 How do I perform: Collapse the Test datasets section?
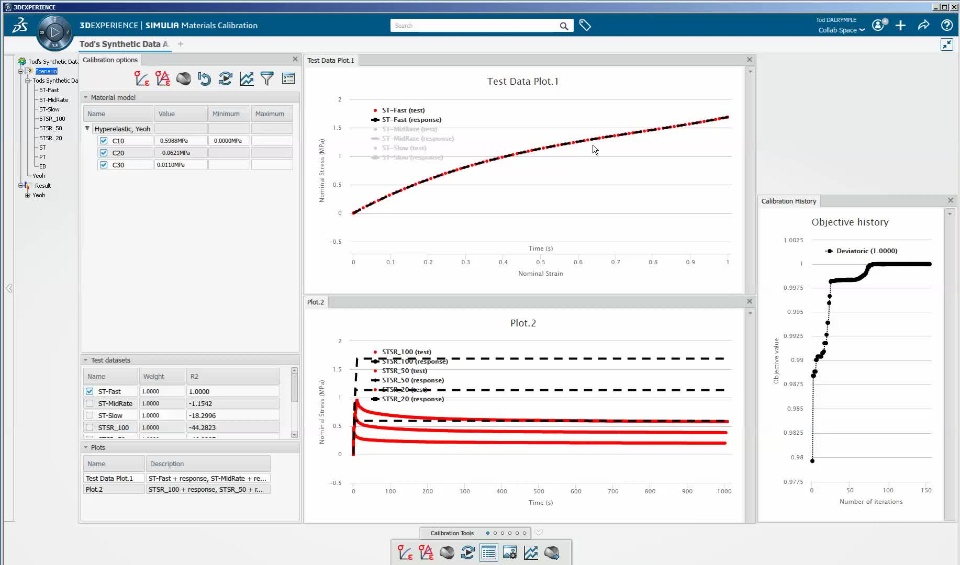tap(86, 360)
